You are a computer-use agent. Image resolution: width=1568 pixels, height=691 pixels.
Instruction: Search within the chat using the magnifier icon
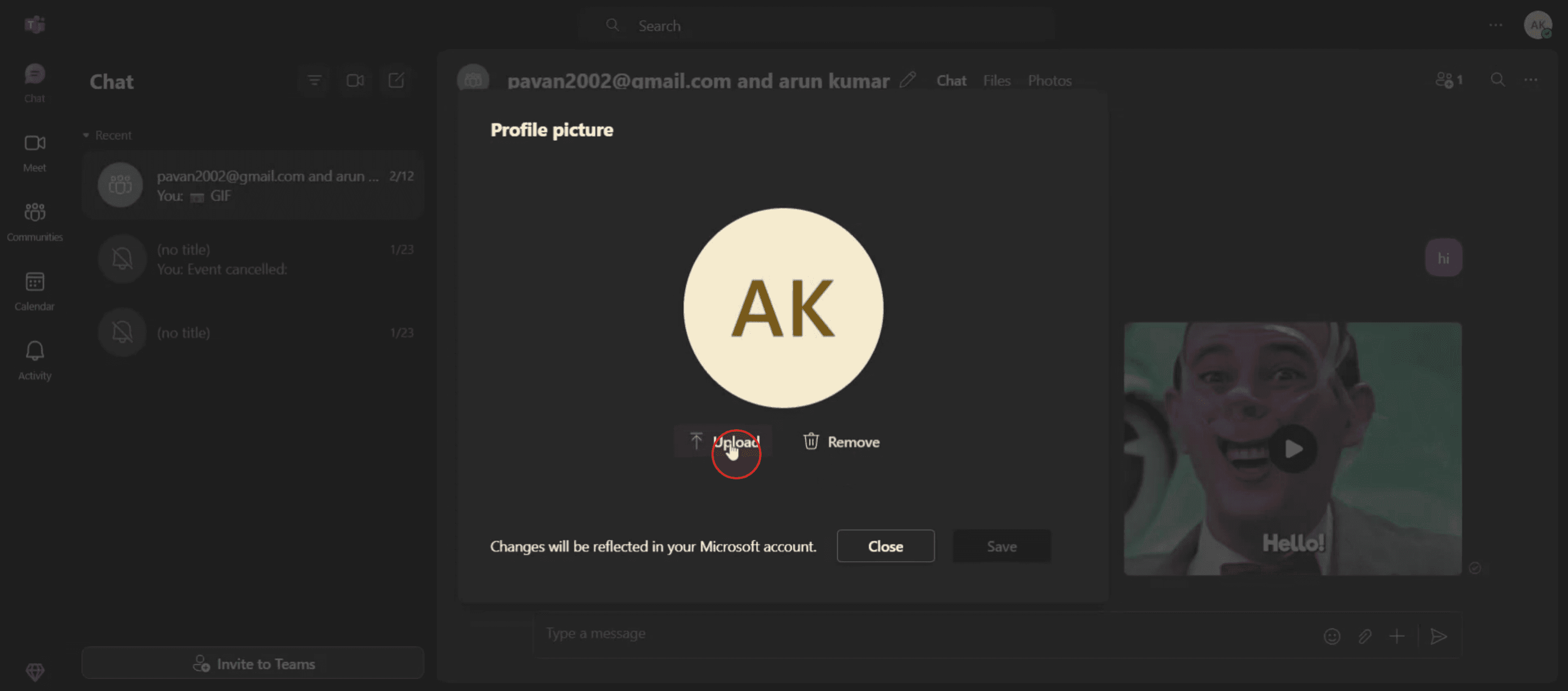tap(1498, 80)
